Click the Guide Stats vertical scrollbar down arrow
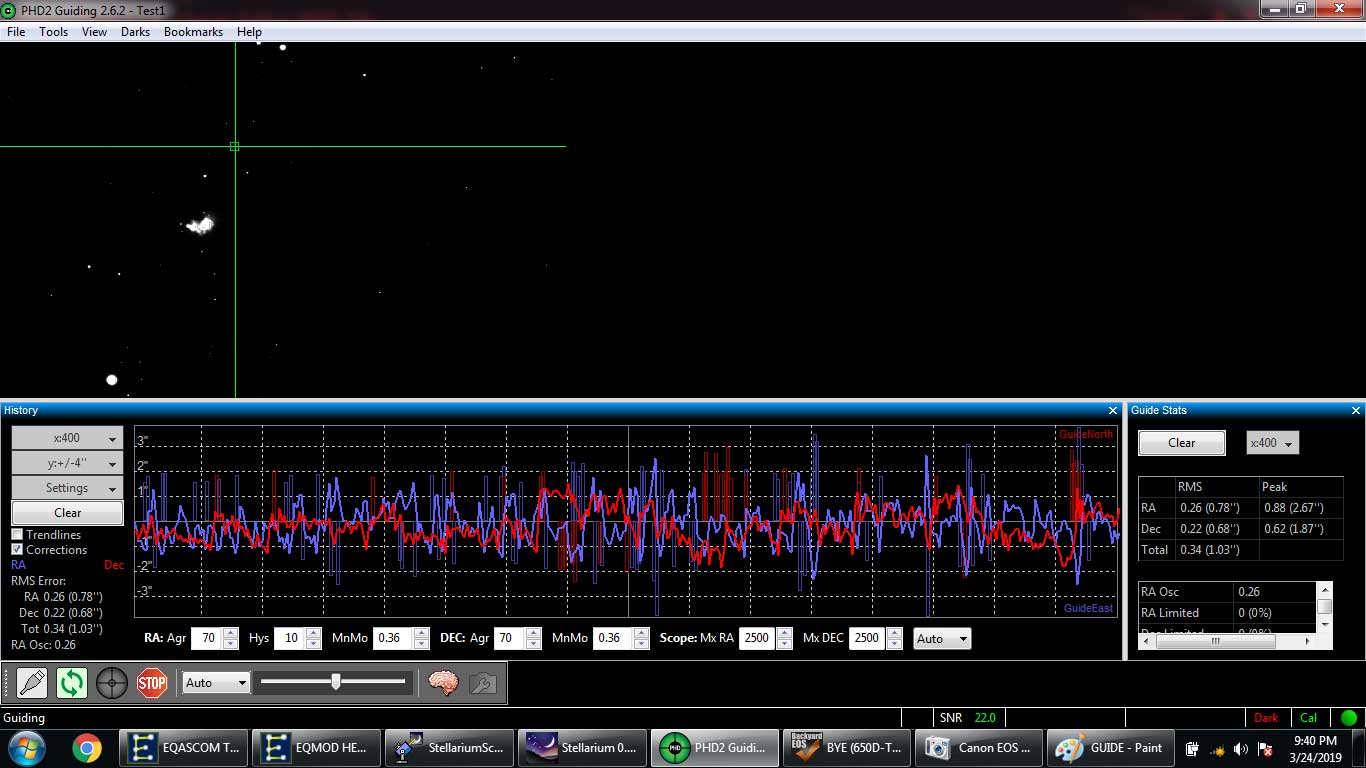Viewport: 1366px width, 768px height. pos(1324,624)
